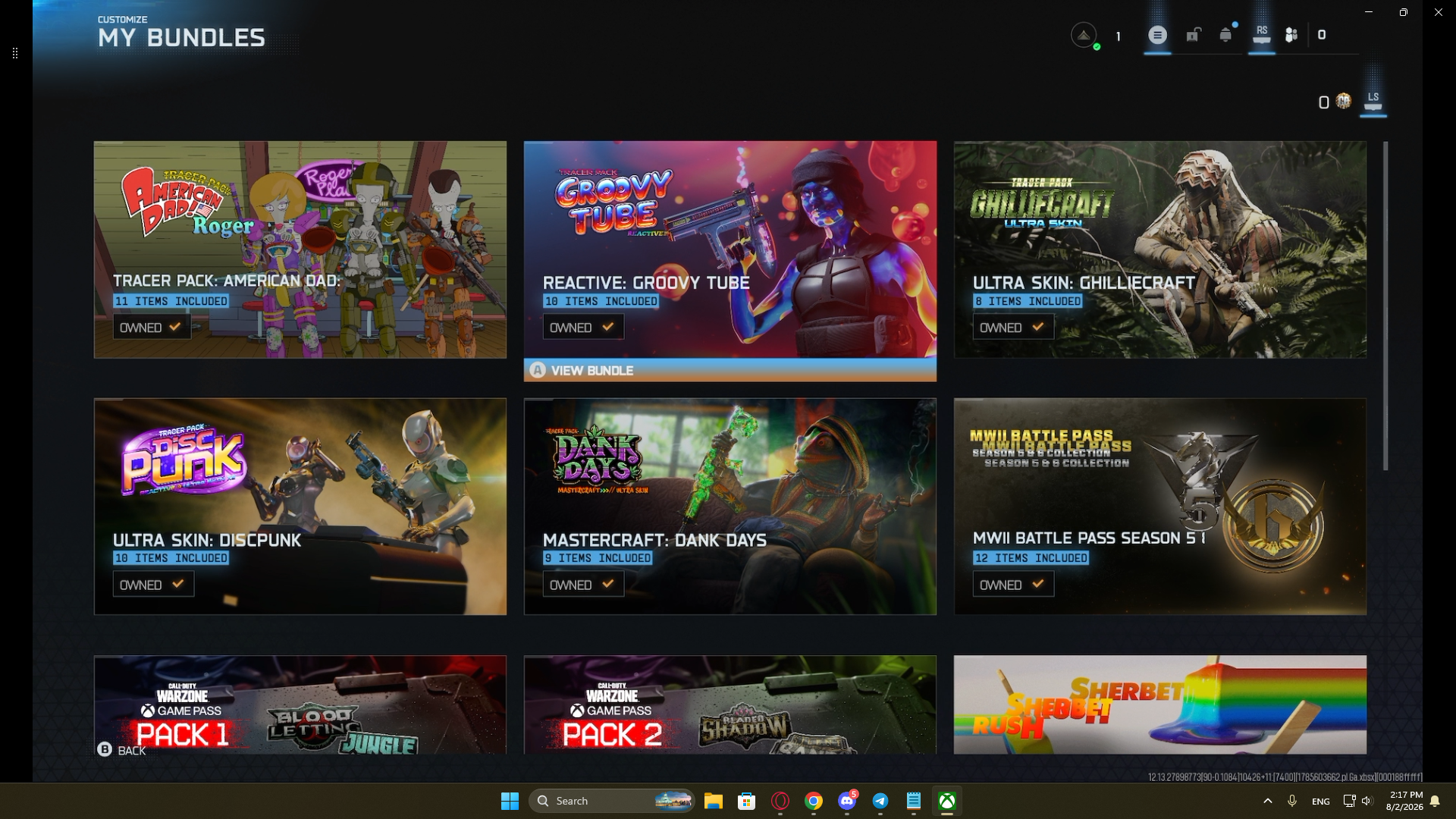This screenshot has height=819, width=1456.
Task: Open Opera browser from taskbar
Action: click(780, 801)
